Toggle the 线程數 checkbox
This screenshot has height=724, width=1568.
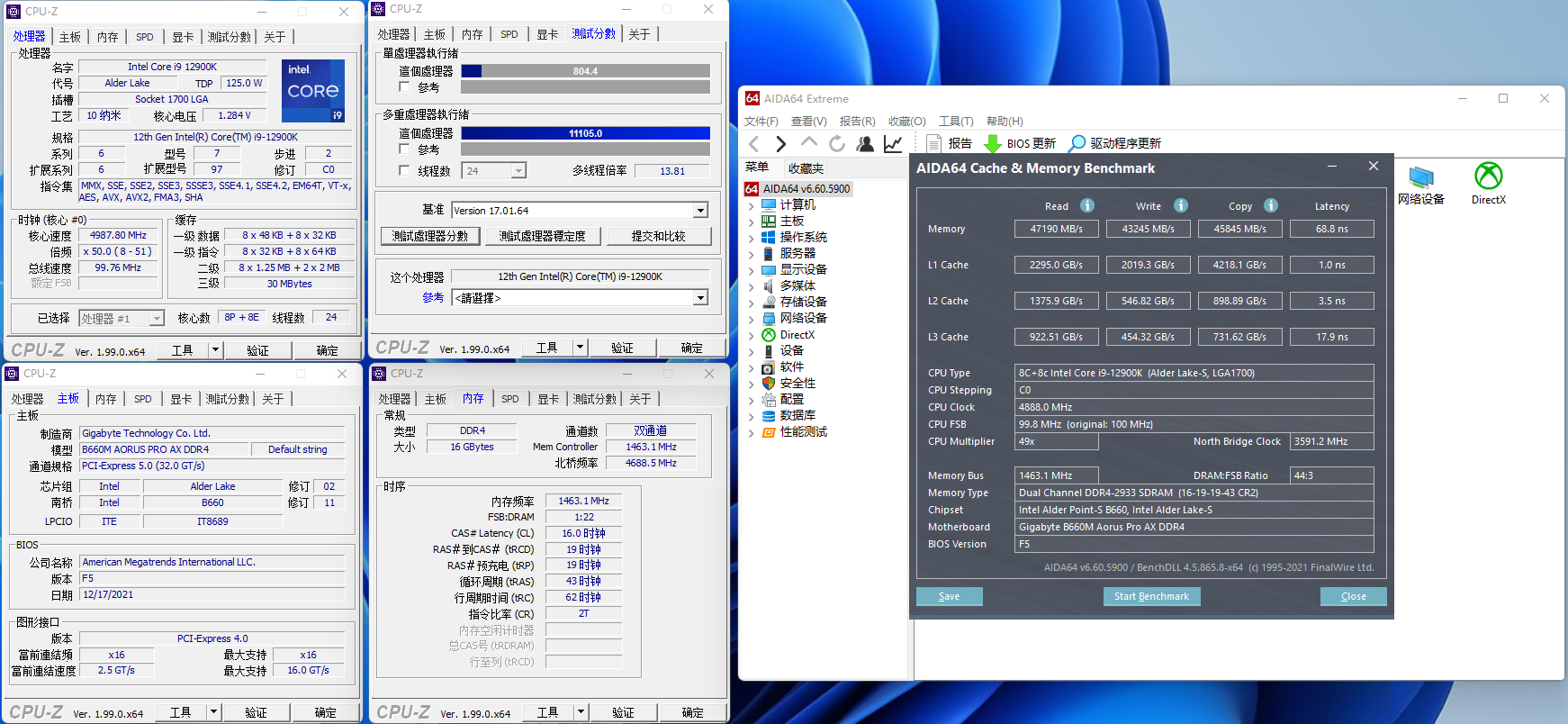coord(405,170)
